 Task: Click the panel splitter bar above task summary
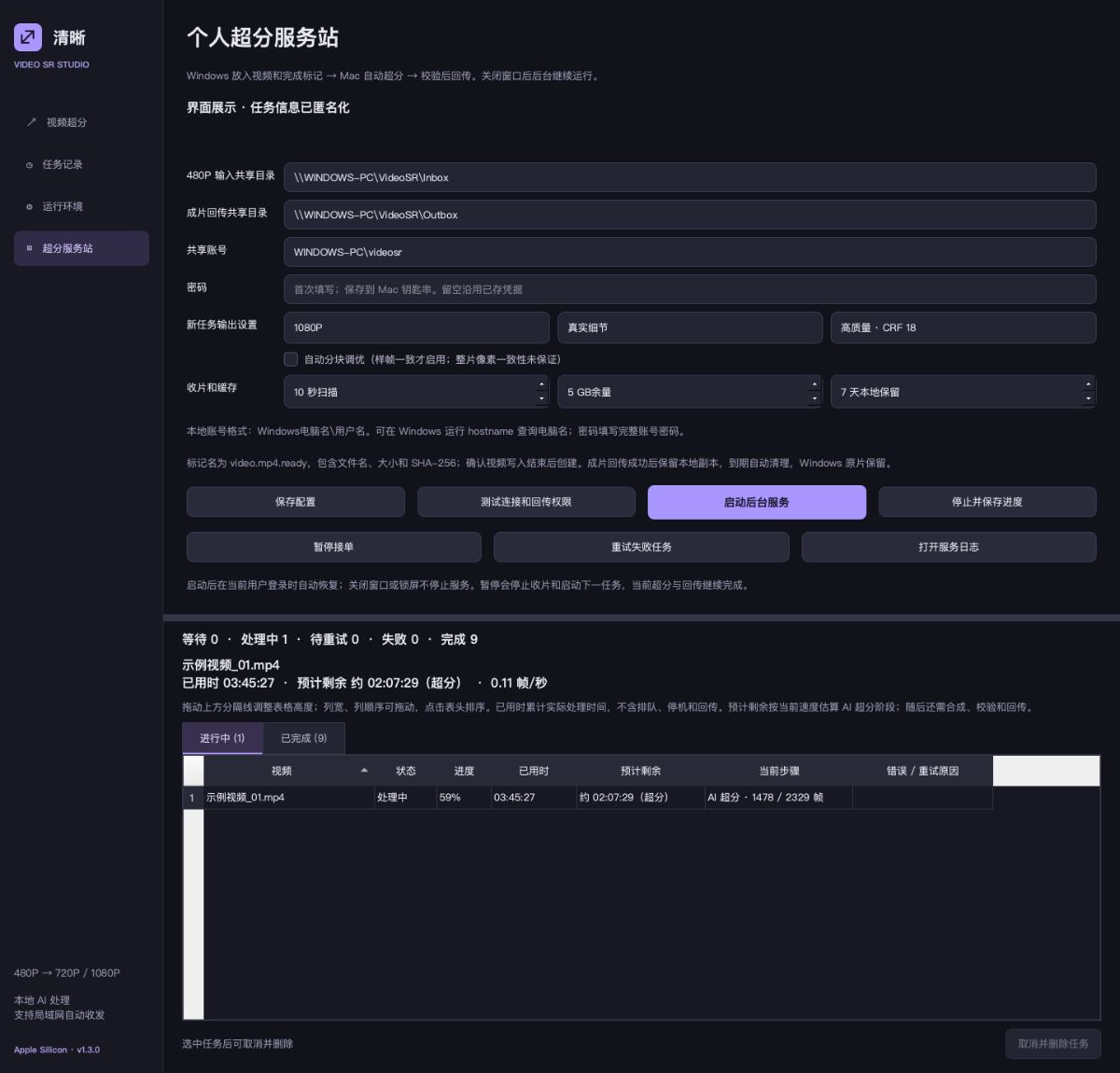[x=641, y=618]
